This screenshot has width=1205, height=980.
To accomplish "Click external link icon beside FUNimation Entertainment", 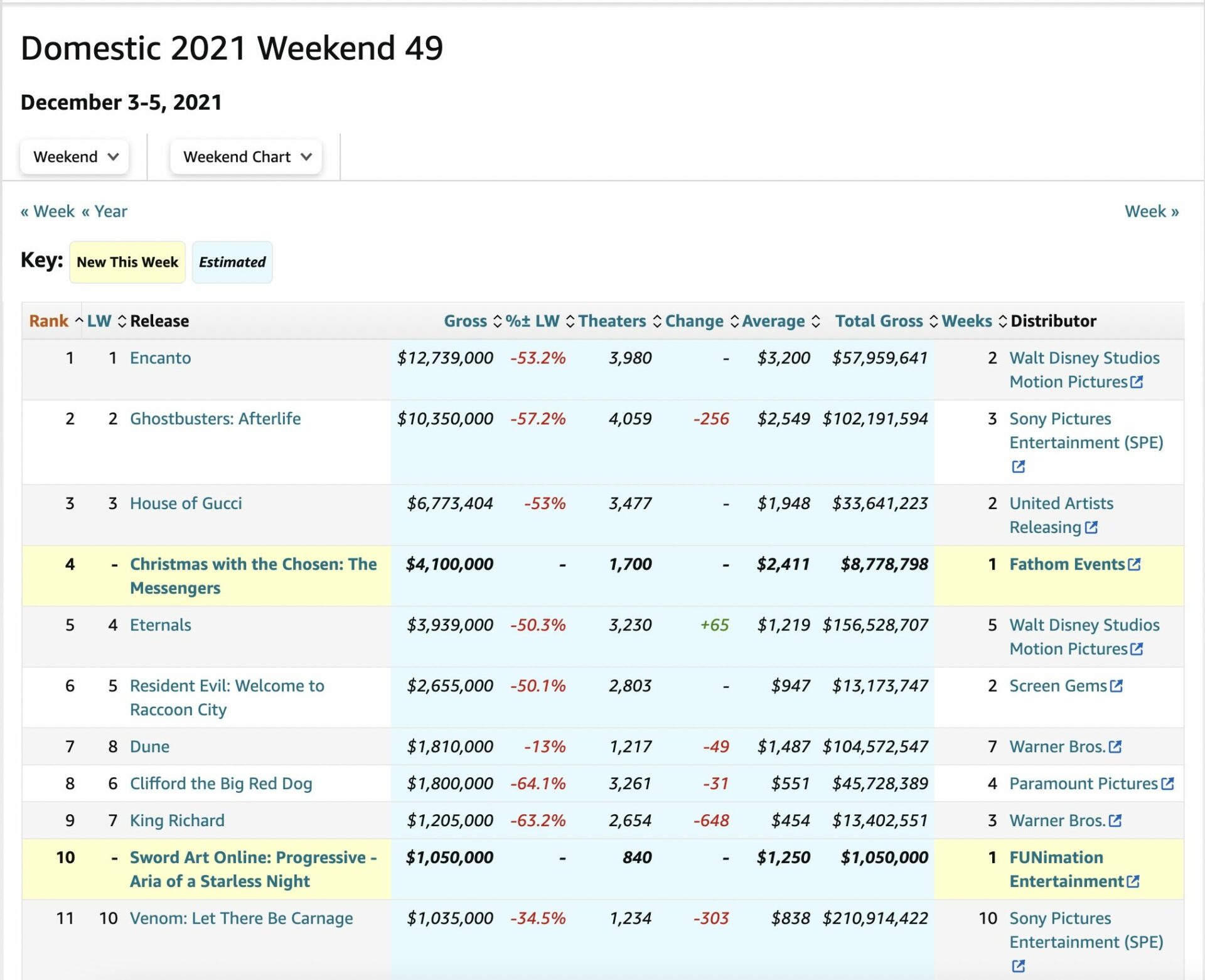I will (x=1133, y=881).
